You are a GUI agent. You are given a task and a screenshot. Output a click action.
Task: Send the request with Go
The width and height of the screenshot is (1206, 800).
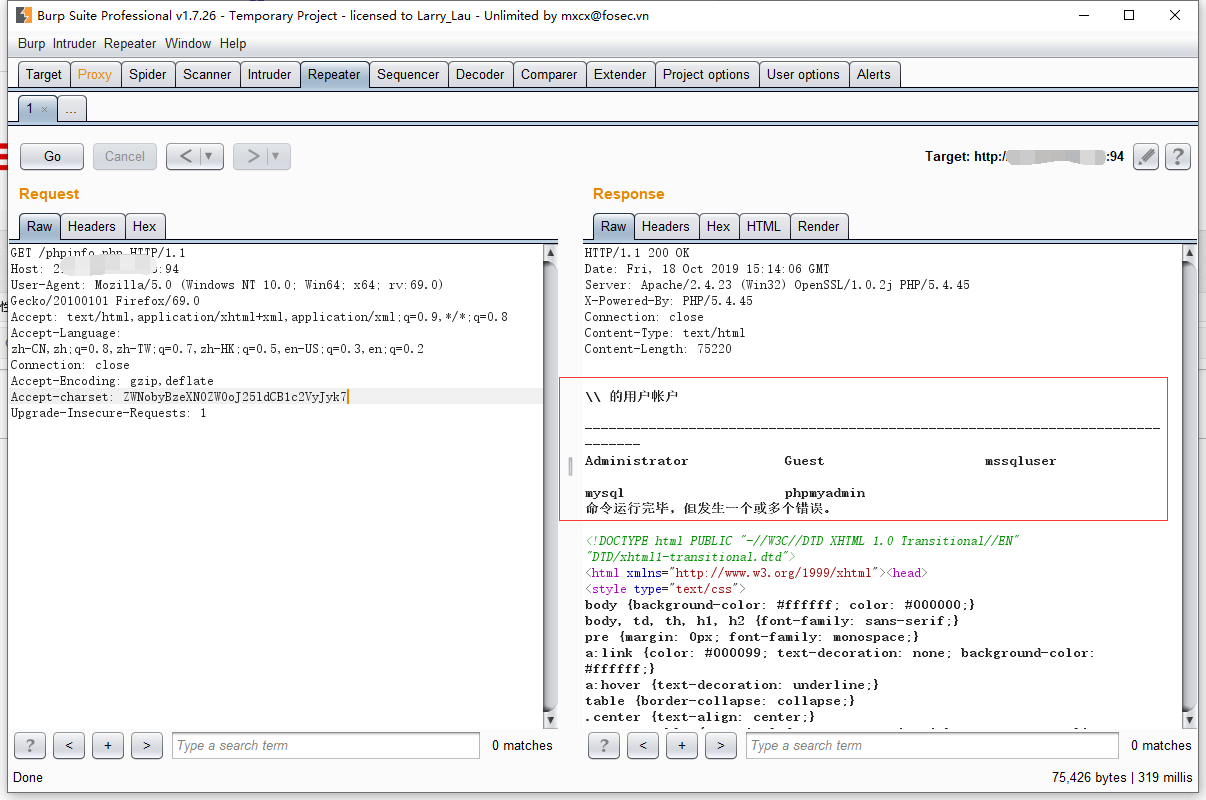click(x=53, y=156)
